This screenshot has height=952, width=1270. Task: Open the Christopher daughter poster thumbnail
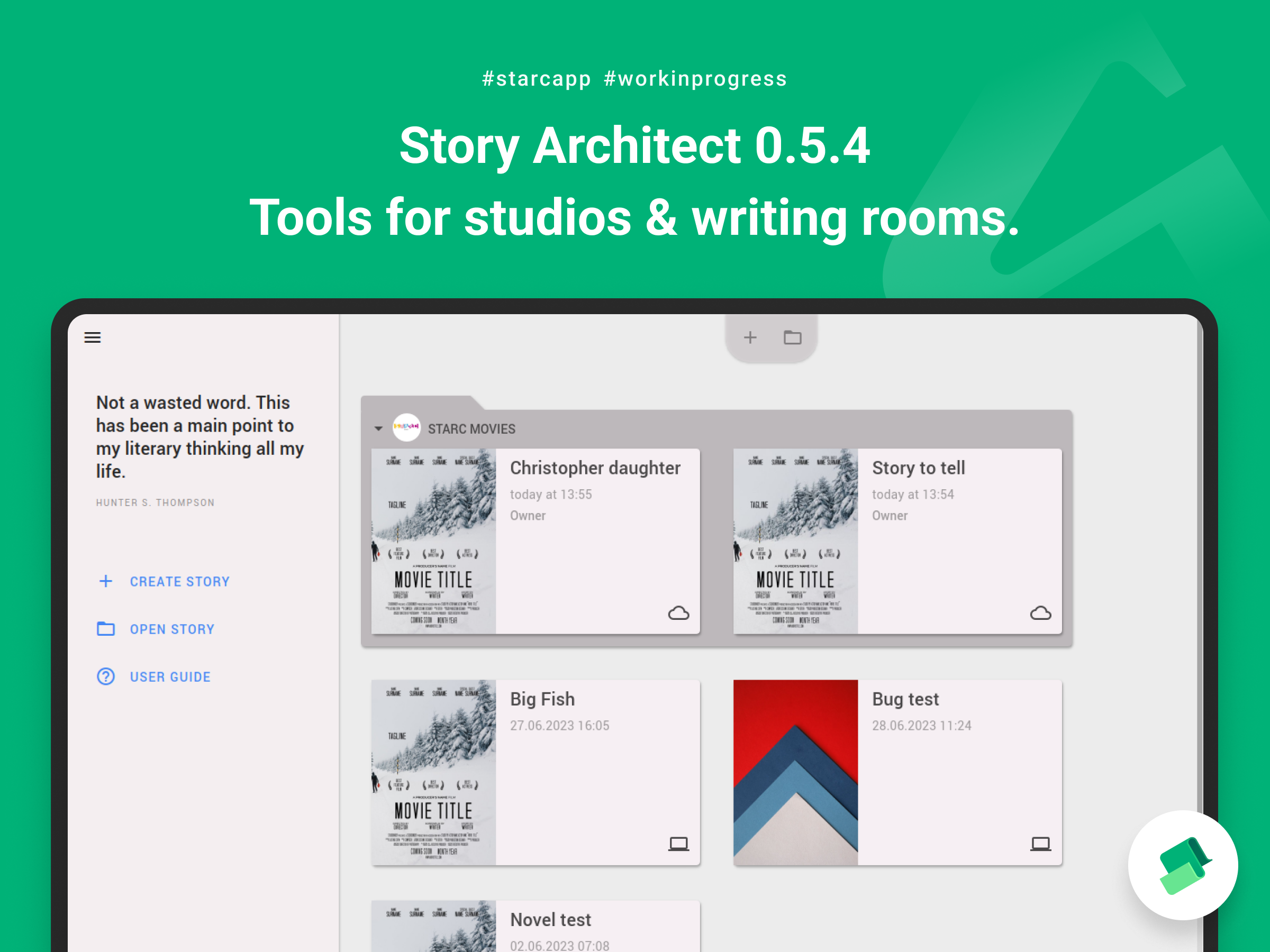pos(433,541)
